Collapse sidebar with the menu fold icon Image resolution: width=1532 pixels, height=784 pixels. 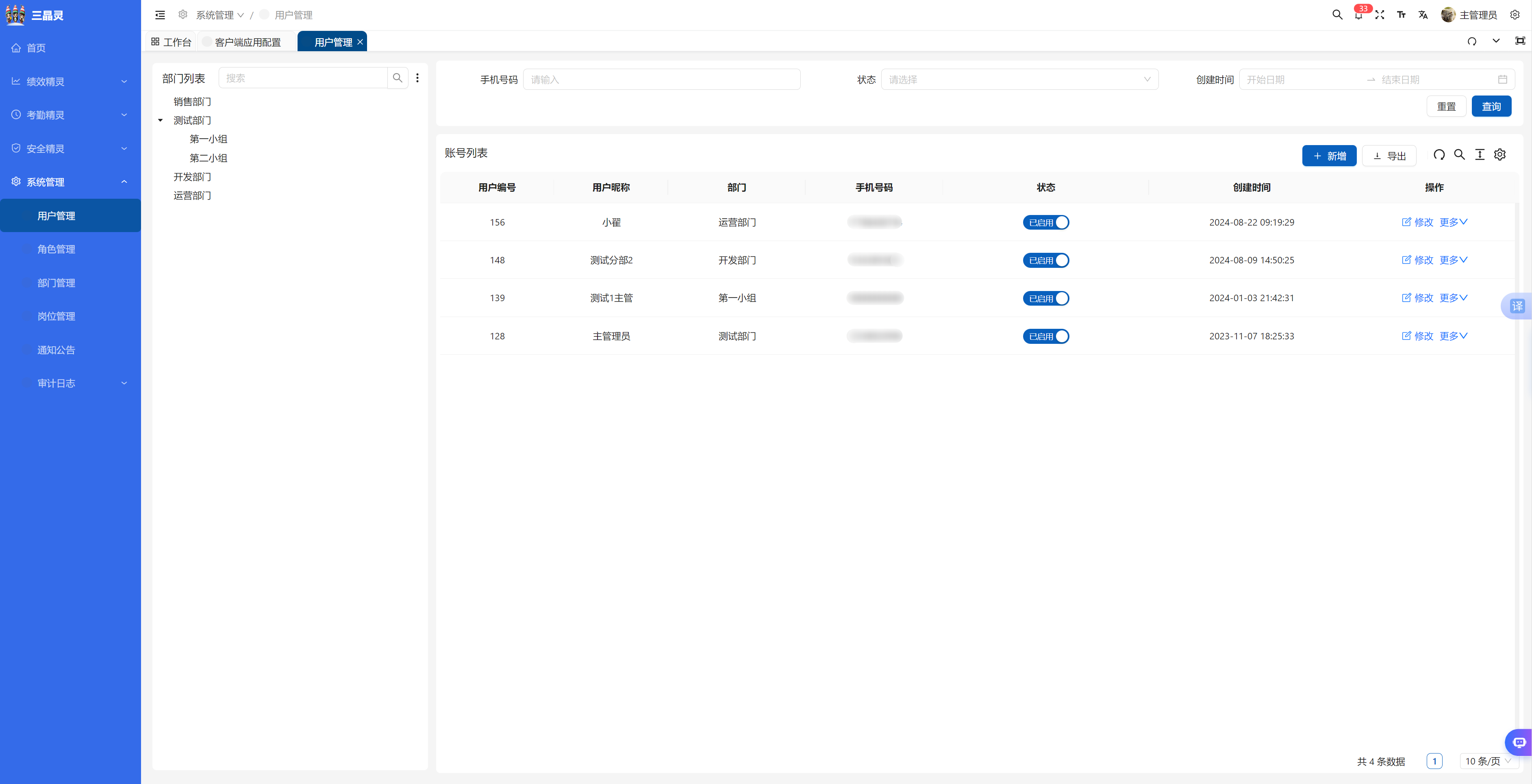click(160, 15)
